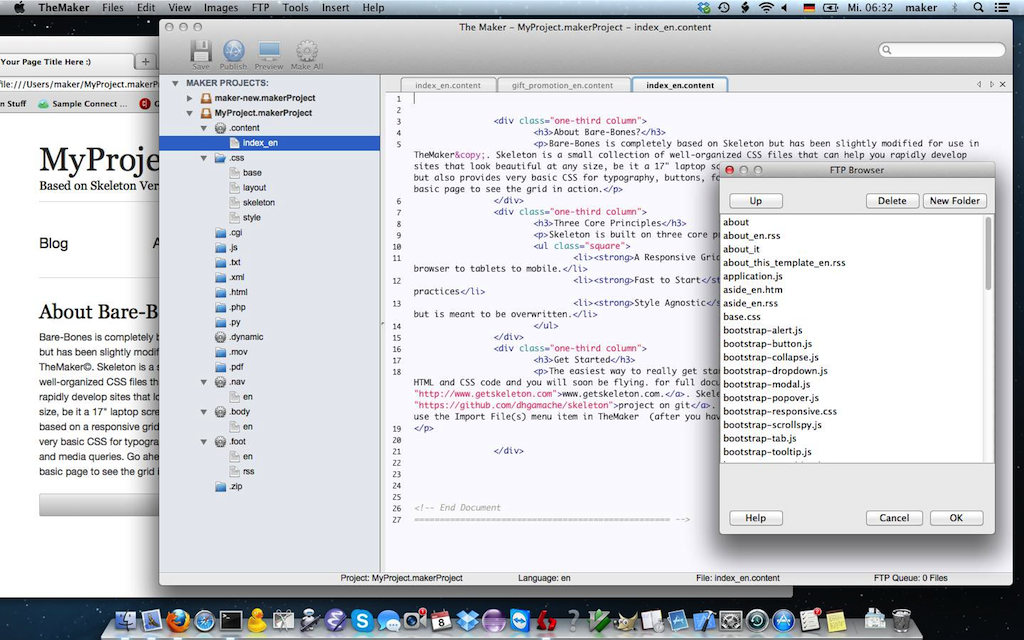Collapse the .body folder
Screen dimensions: 1024x640
click(x=204, y=412)
